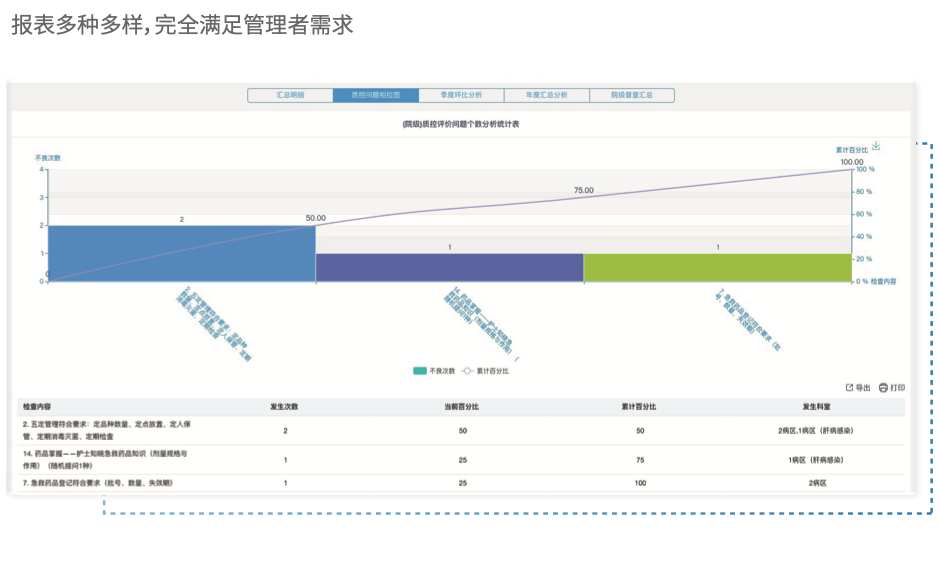
Task: Open the 年度汇总分析 tab
Action: click(546, 95)
